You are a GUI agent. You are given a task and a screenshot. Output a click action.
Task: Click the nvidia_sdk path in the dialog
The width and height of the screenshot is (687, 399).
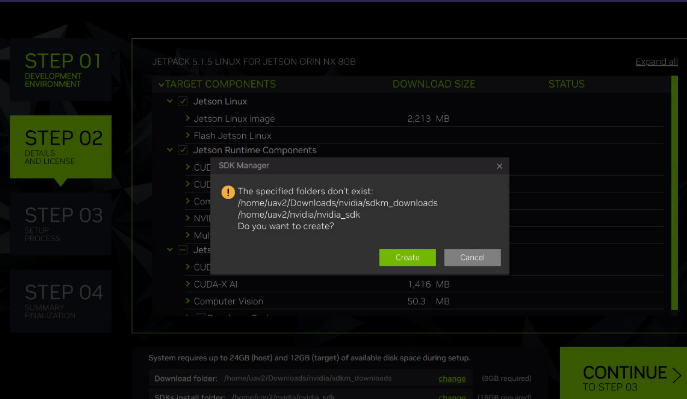(299, 215)
